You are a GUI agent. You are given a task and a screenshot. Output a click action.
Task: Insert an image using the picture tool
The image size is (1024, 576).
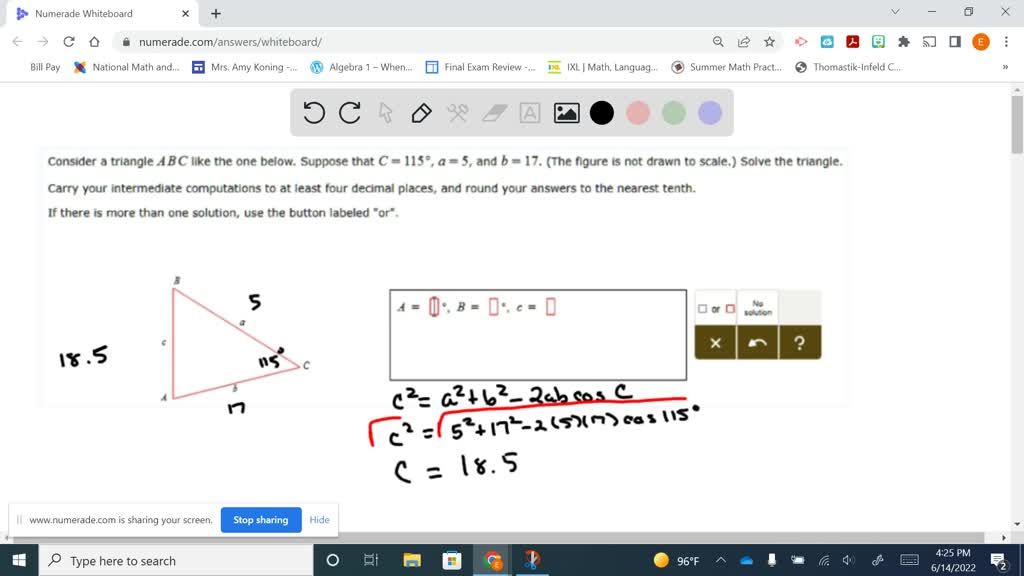point(566,112)
